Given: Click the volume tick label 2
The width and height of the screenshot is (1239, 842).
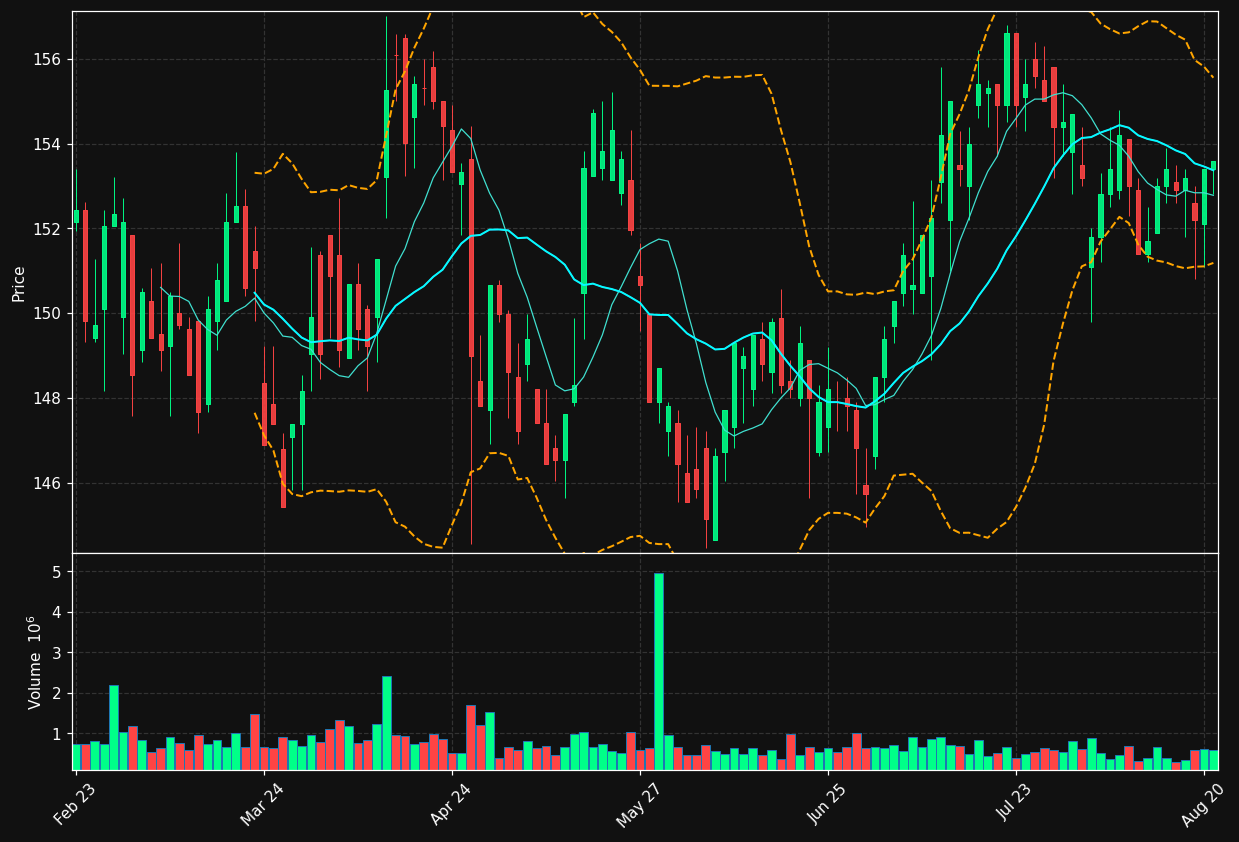Looking at the screenshot, I should 57,694.
